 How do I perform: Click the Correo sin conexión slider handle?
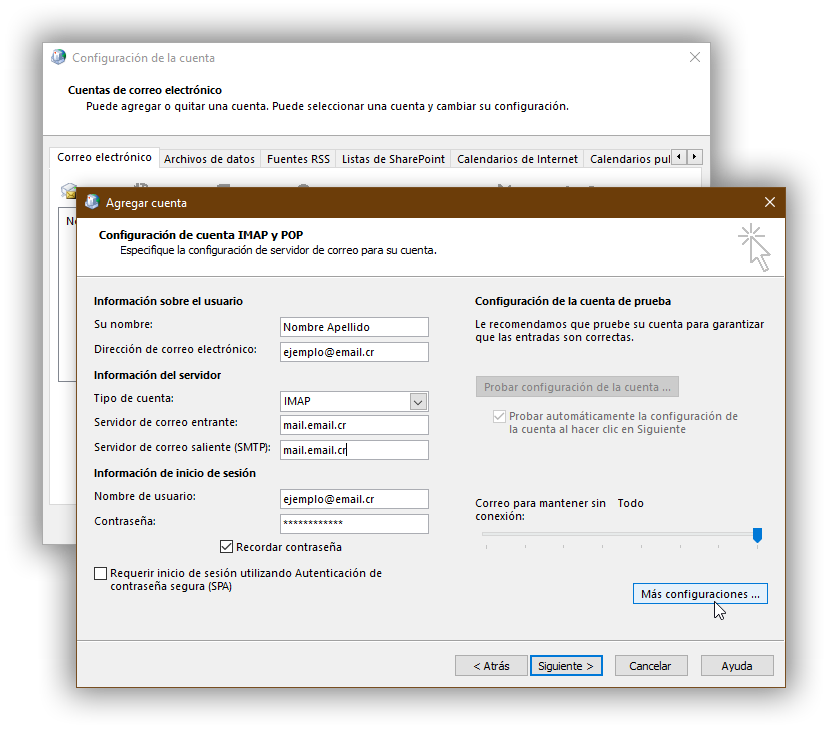(757, 536)
